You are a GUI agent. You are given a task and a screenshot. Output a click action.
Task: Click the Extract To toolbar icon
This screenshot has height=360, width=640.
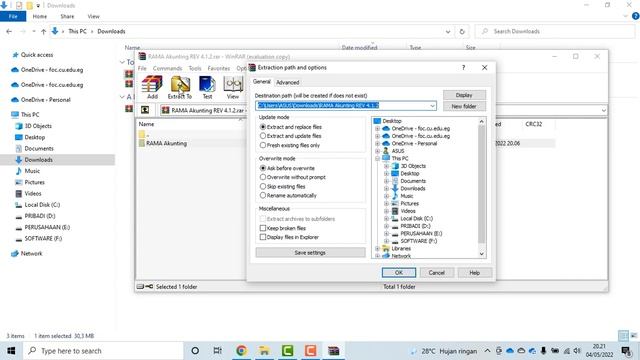180,87
